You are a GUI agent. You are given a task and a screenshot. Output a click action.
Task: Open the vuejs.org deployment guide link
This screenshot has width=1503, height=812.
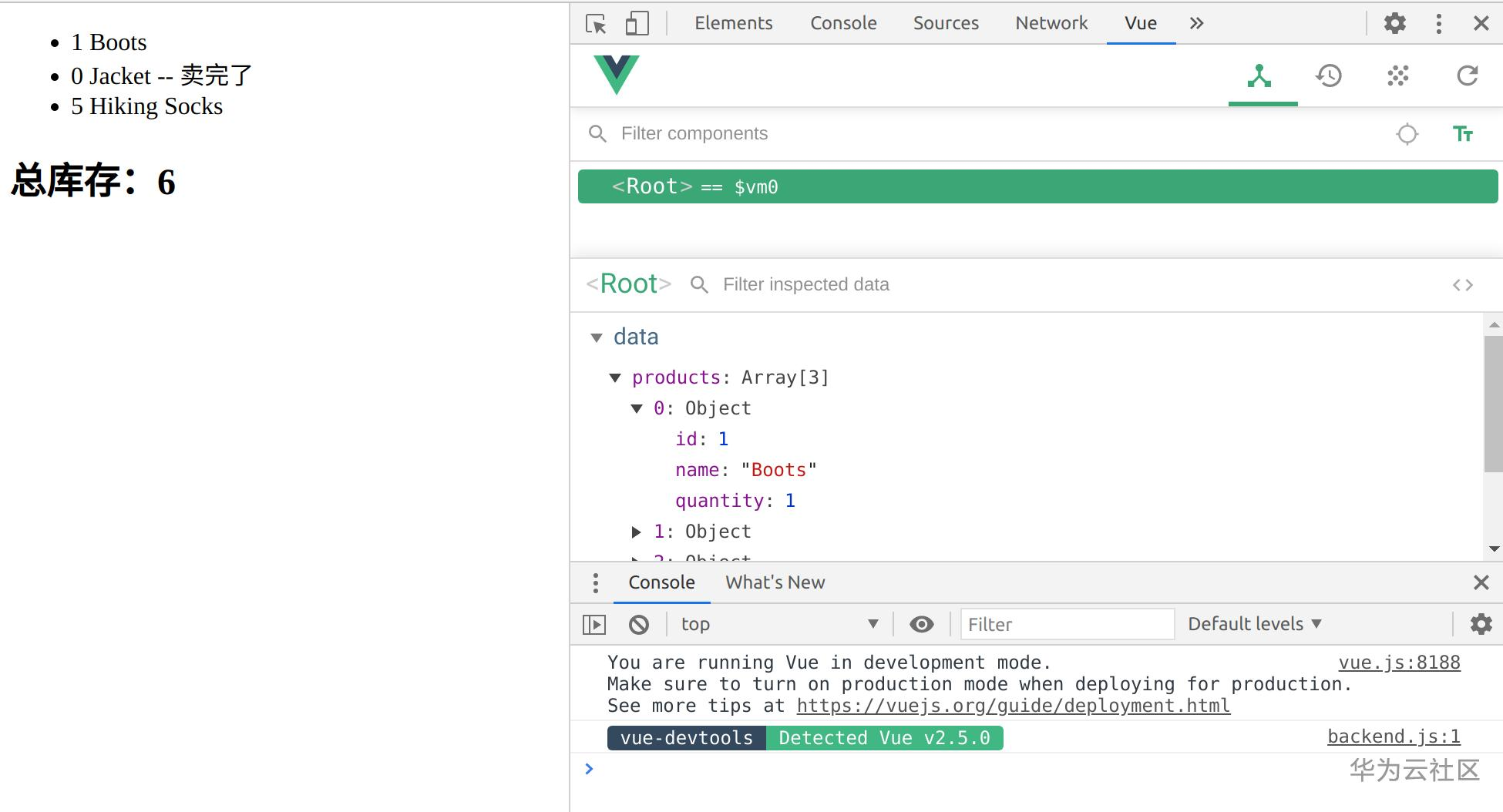1013,706
